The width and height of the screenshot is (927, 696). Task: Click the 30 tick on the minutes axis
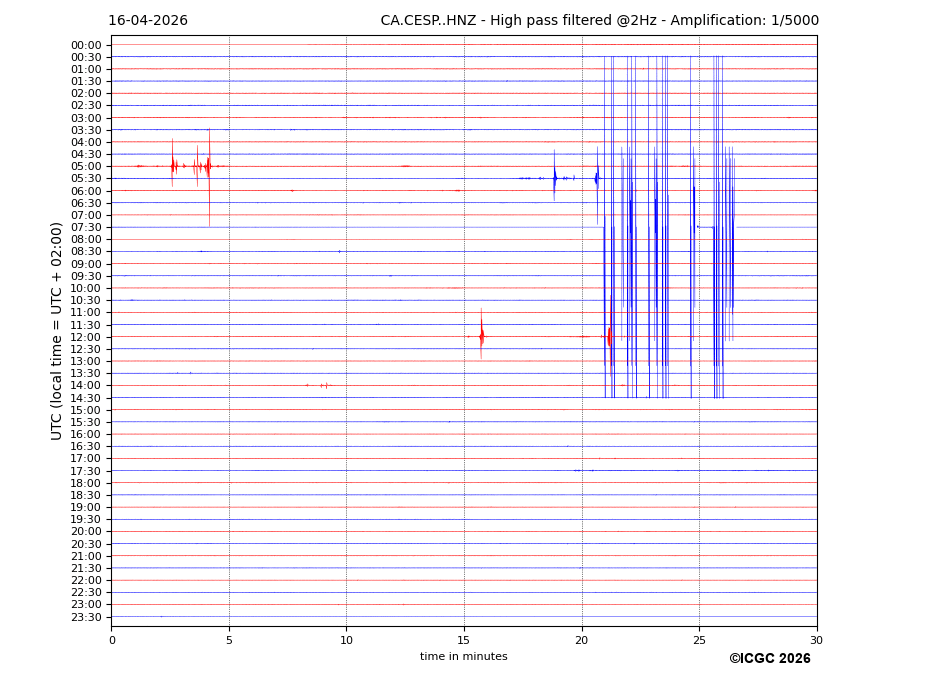pyautogui.click(x=816, y=640)
